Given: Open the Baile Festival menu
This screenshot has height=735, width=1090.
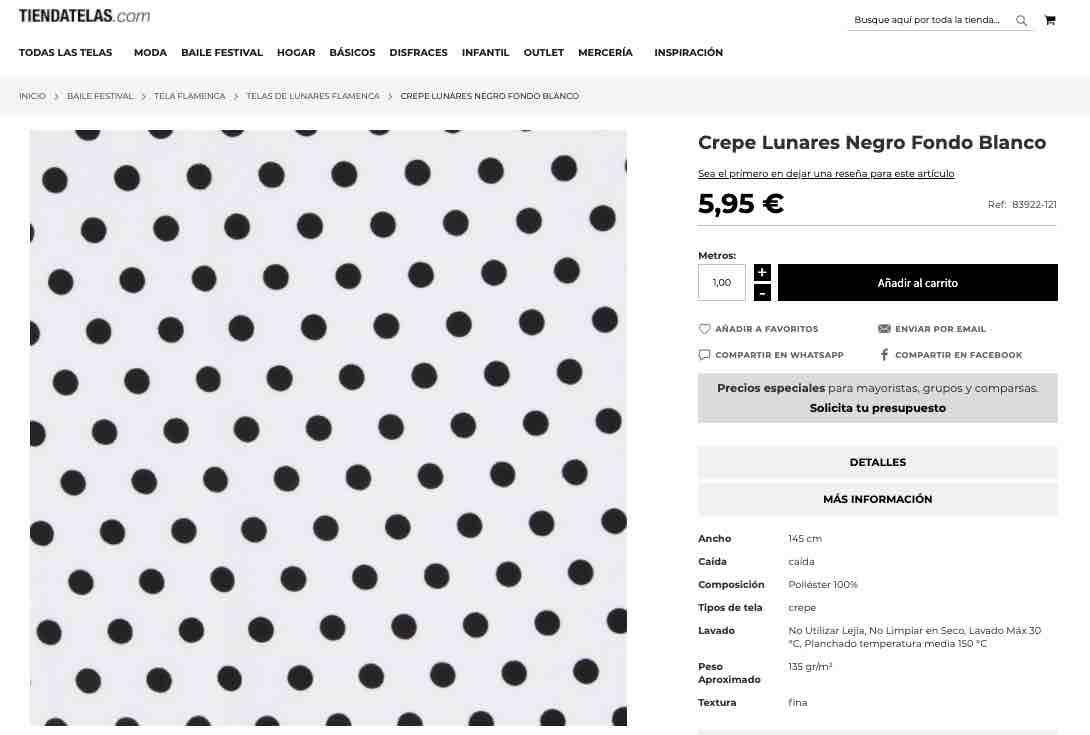Looking at the screenshot, I should click(x=222, y=52).
